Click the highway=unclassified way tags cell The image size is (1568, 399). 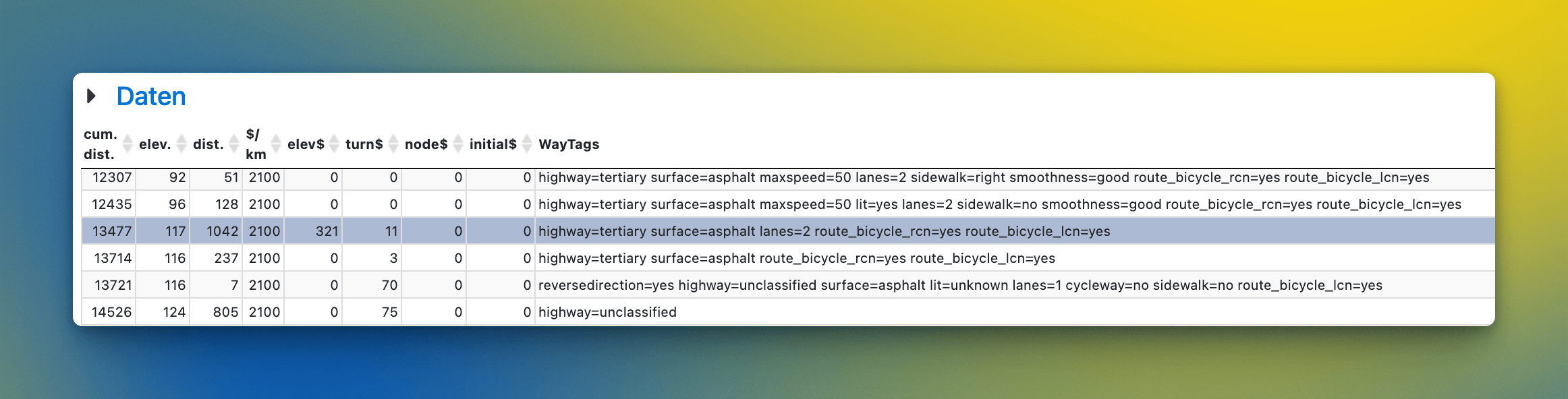point(1015,312)
